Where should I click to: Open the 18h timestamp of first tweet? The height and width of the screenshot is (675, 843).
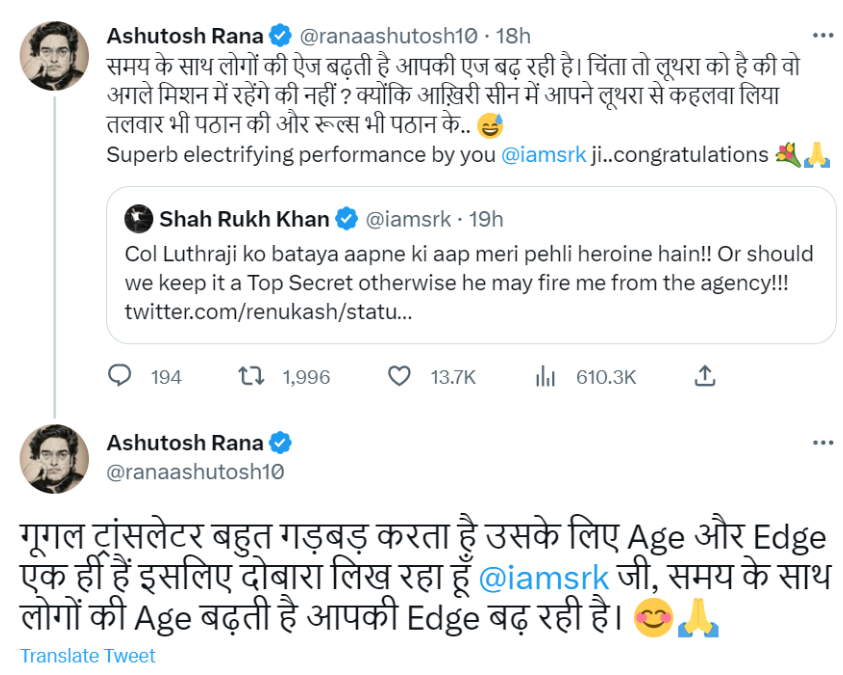513,36
